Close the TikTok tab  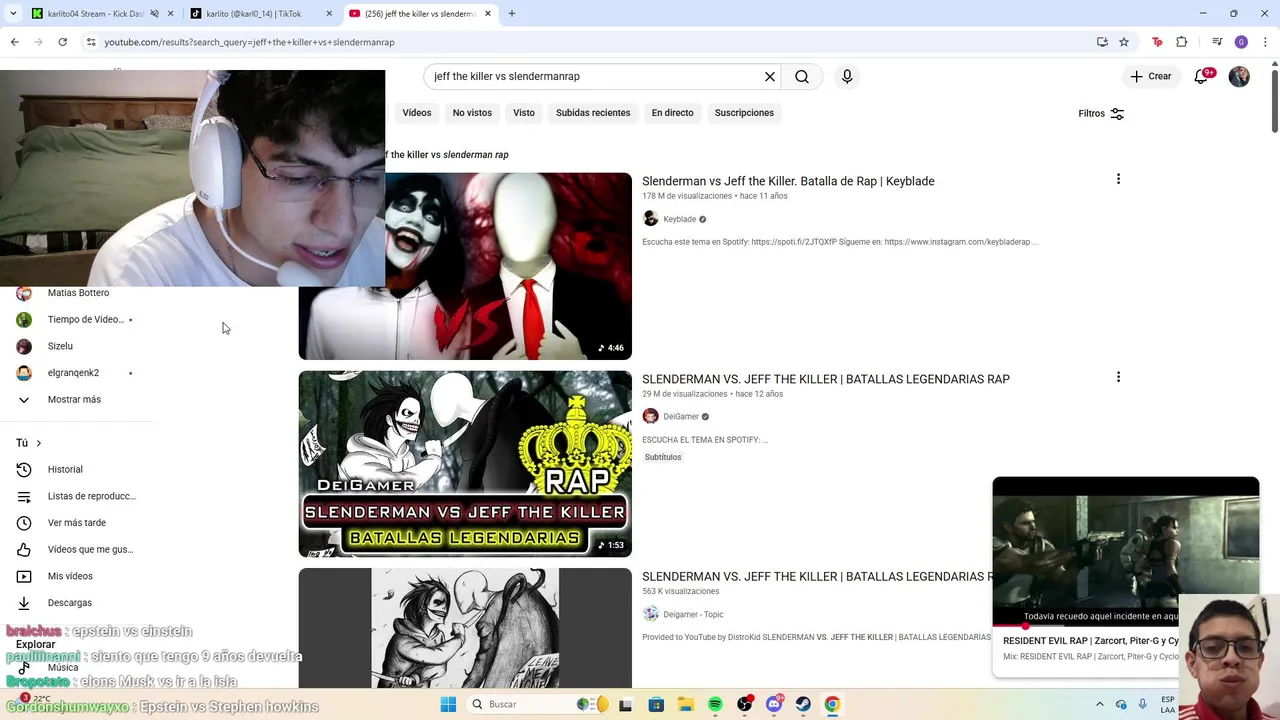329,14
